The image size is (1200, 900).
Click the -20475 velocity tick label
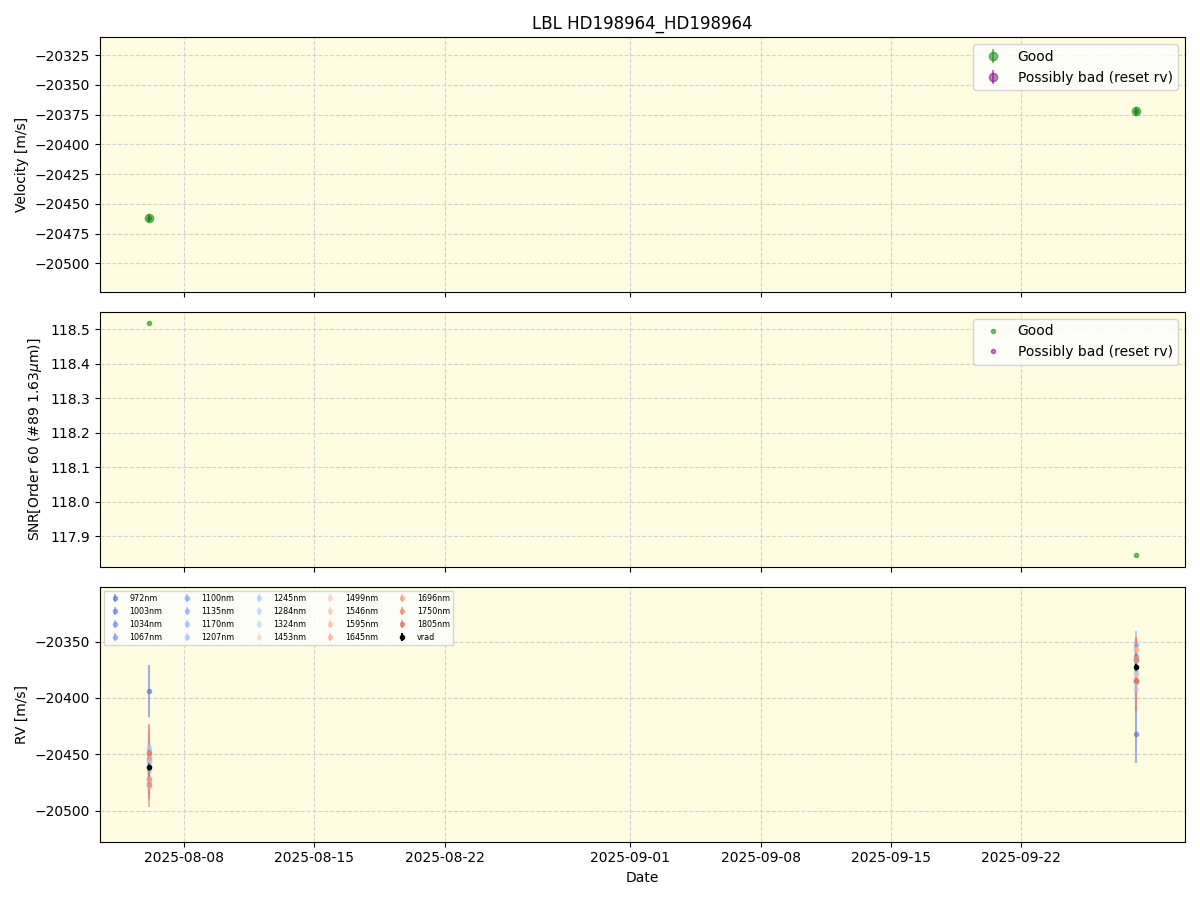click(65, 235)
